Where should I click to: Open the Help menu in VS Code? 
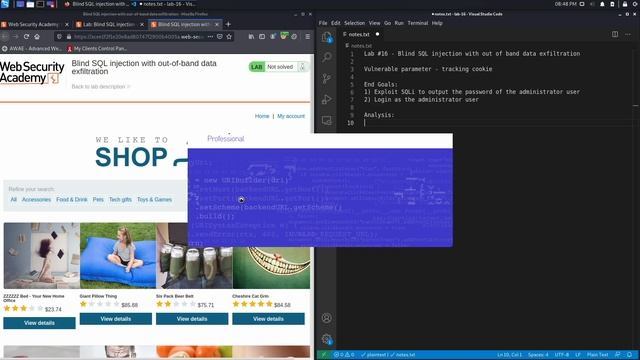(437, 23)
